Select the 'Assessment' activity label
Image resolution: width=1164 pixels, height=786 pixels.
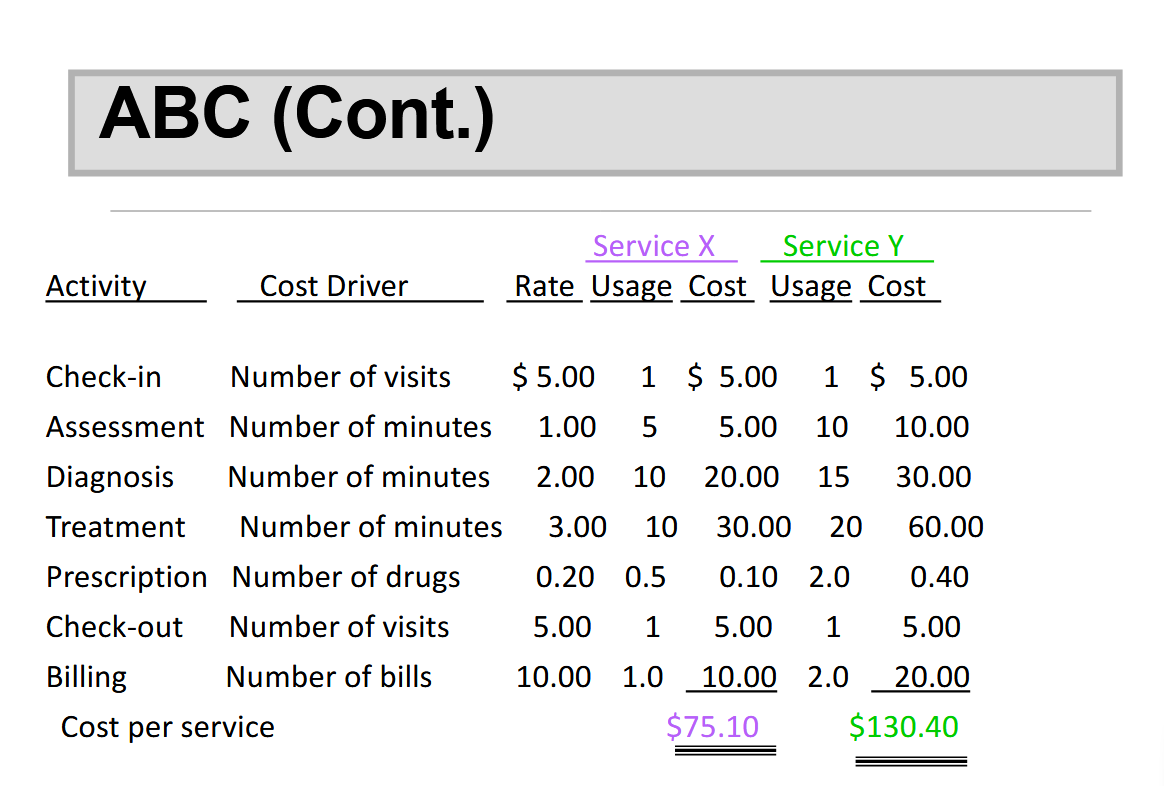(125, 427)
